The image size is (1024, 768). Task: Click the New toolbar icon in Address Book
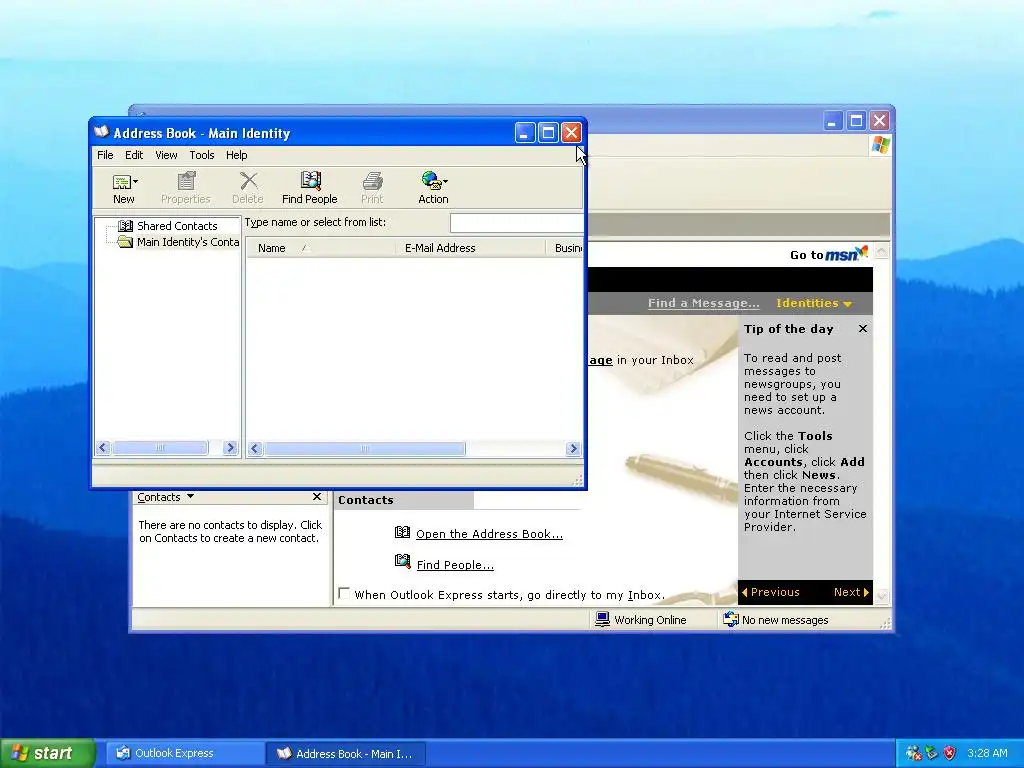point(121,182)
